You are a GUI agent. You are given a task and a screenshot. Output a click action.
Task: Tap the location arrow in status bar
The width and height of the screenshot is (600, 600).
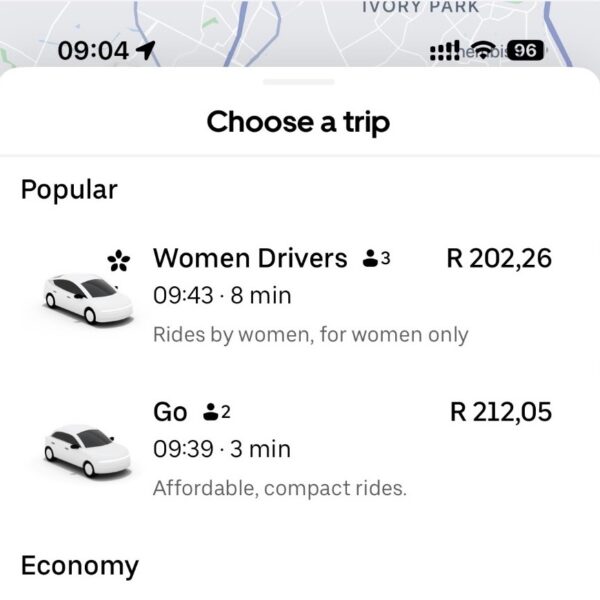[x=147, y=50]
